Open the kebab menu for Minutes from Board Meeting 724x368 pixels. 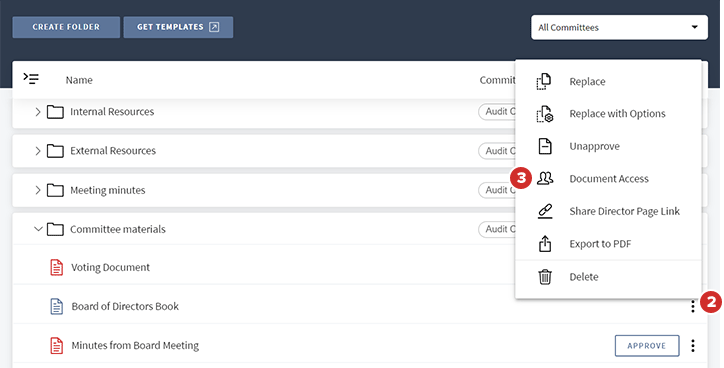tap(693, 345)
